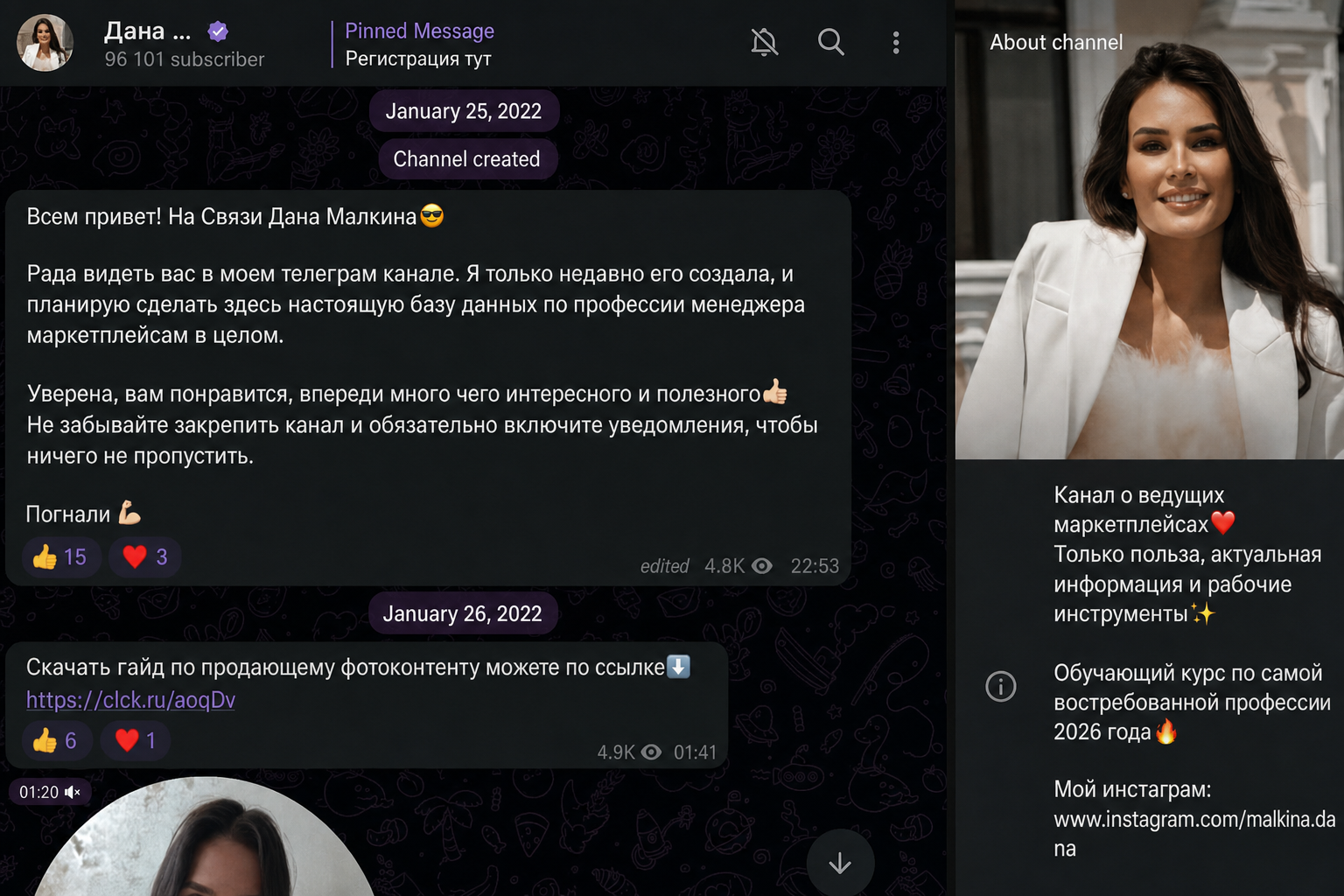The height and width of the screenshot is (896, 1344).
Task: Click the "Channel created" service message
Action: click(x=467, y=159)
